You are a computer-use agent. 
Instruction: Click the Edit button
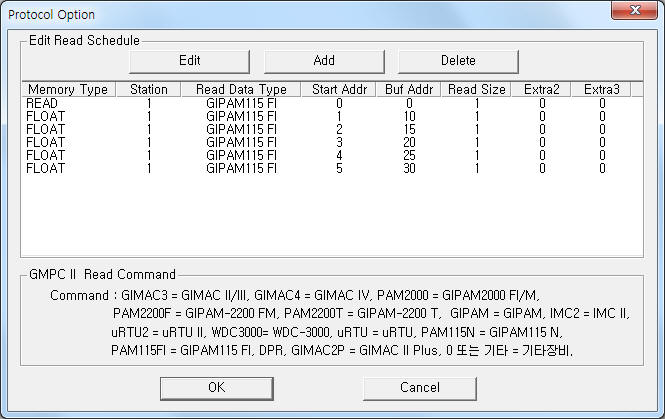pyautogui.click(x=189, y=61)
